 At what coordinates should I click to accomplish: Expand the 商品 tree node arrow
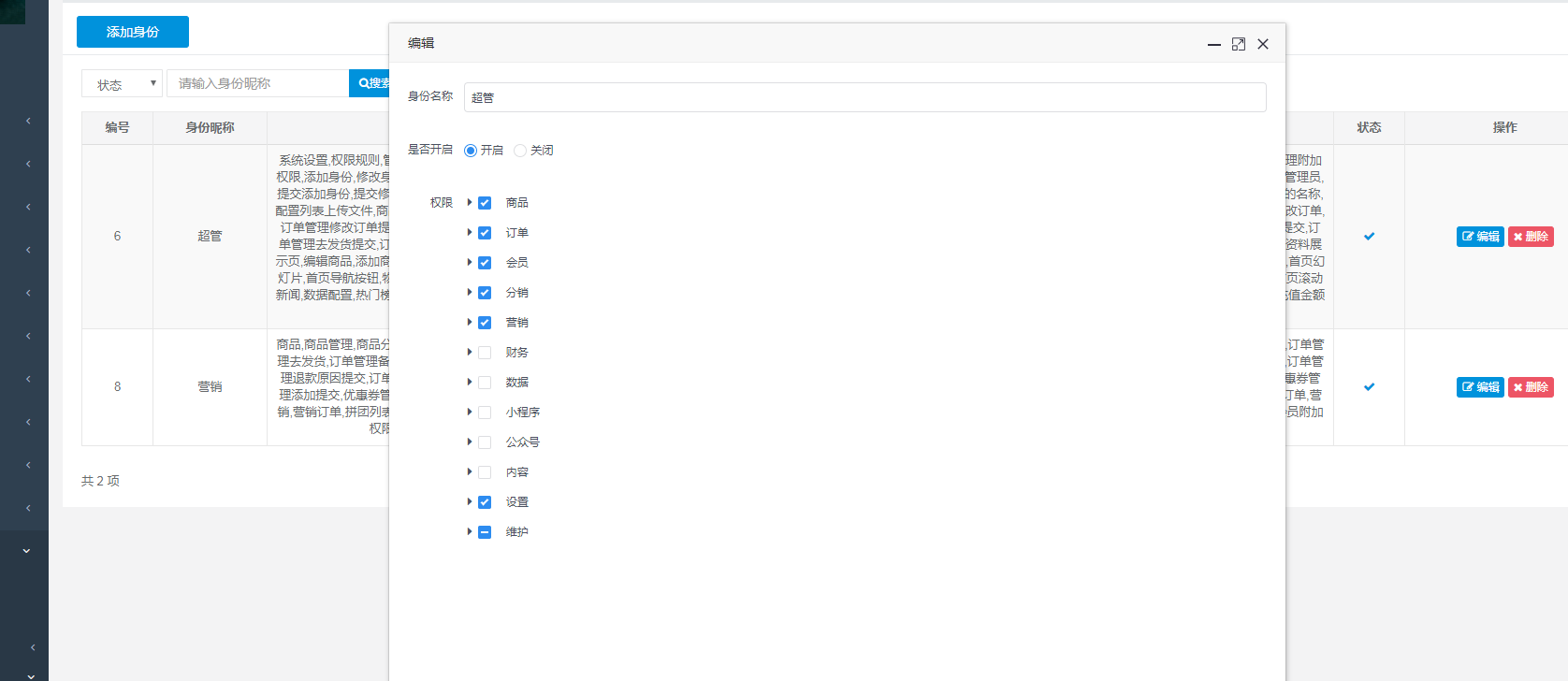(470, 202)
